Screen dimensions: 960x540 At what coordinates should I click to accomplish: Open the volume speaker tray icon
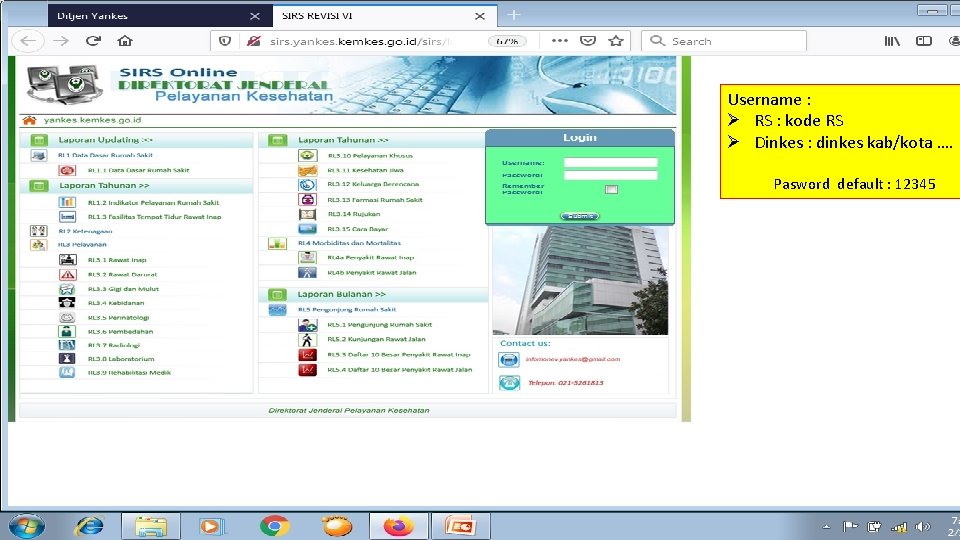tap(922, 527)
